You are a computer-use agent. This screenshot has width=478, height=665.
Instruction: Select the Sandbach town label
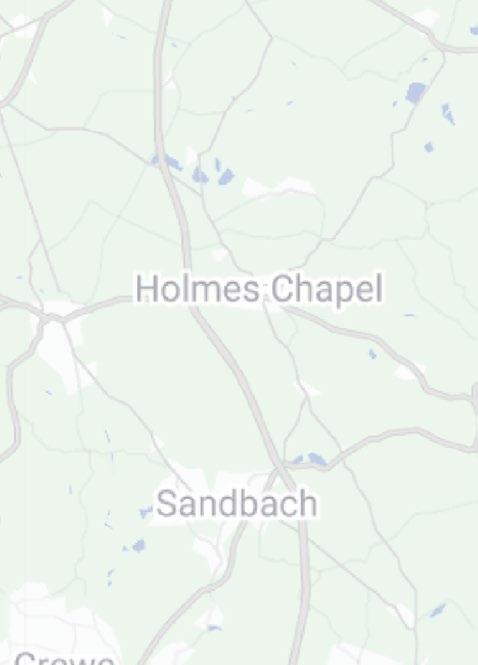(x=237, y=503)
